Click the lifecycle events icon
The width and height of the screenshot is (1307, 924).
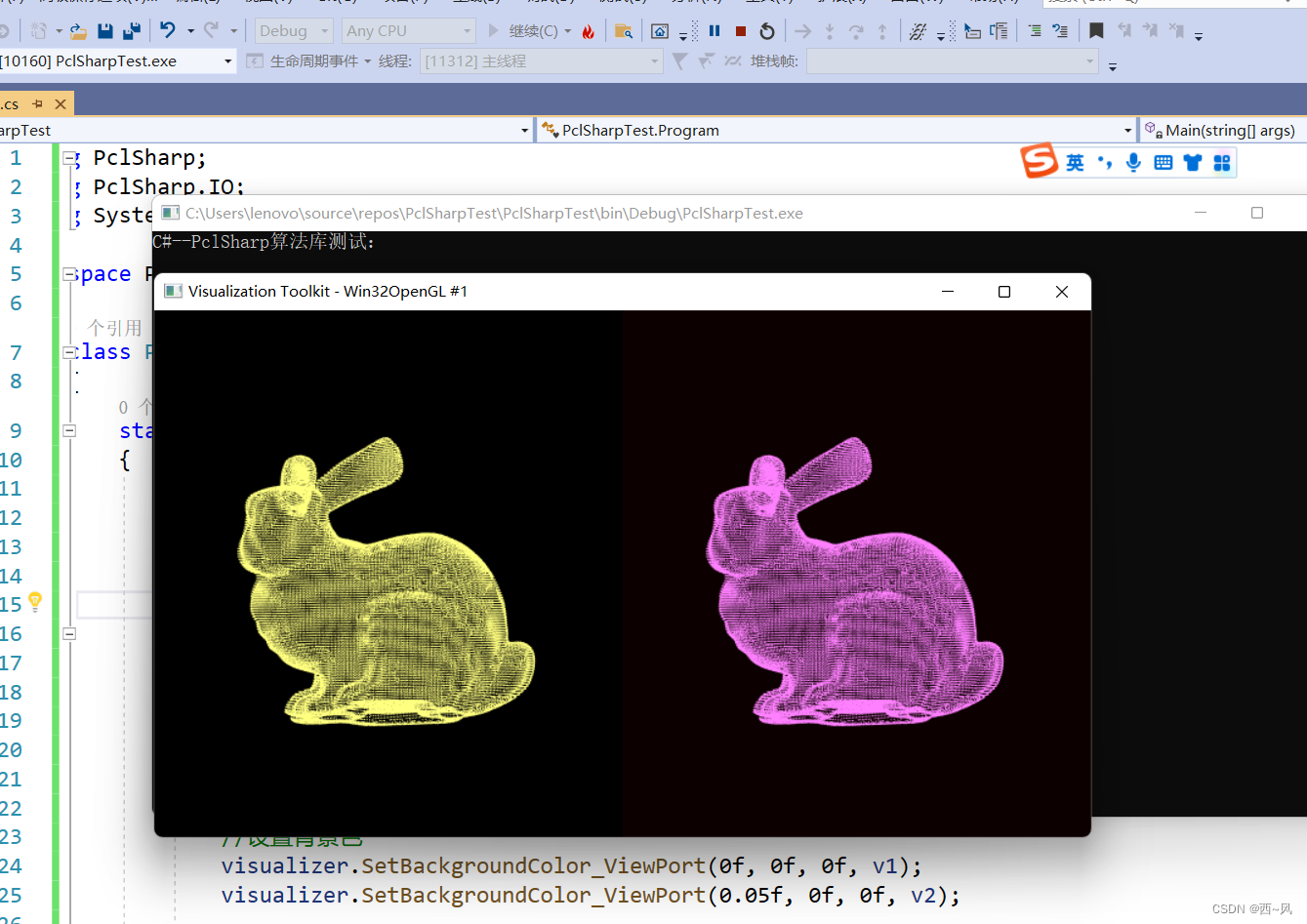pyautogui.click(x=255, y=60)
